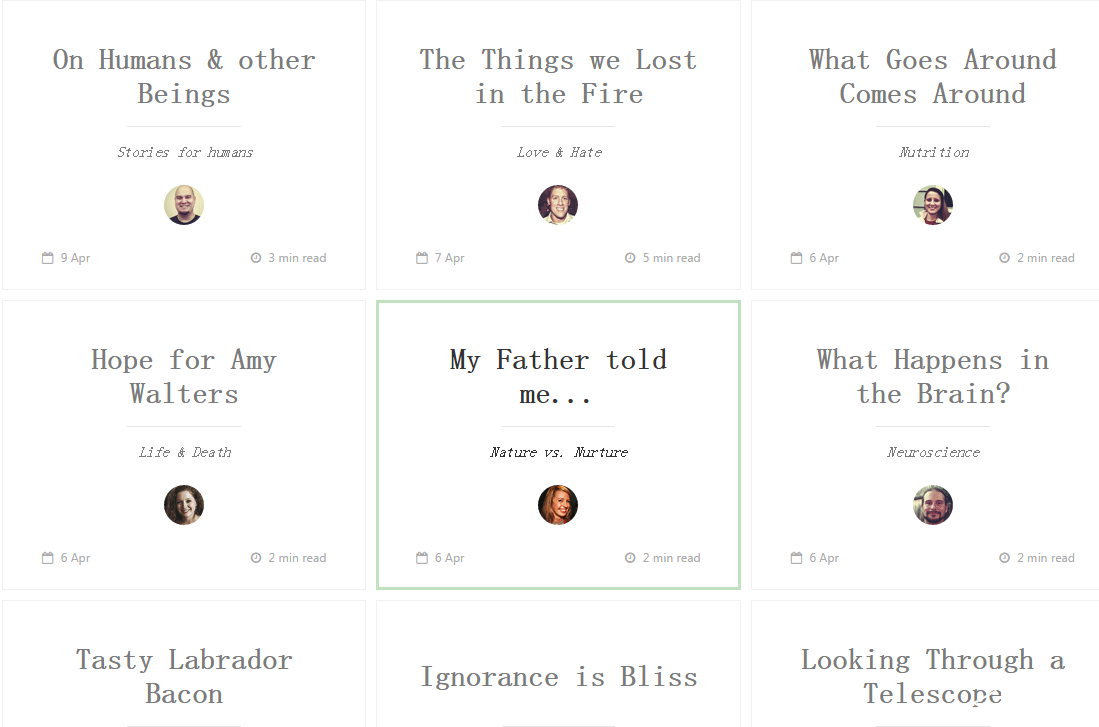Select 'Neuroscience' category label
The width and height of the screenshot is (1099, 727).
point(933,452)
